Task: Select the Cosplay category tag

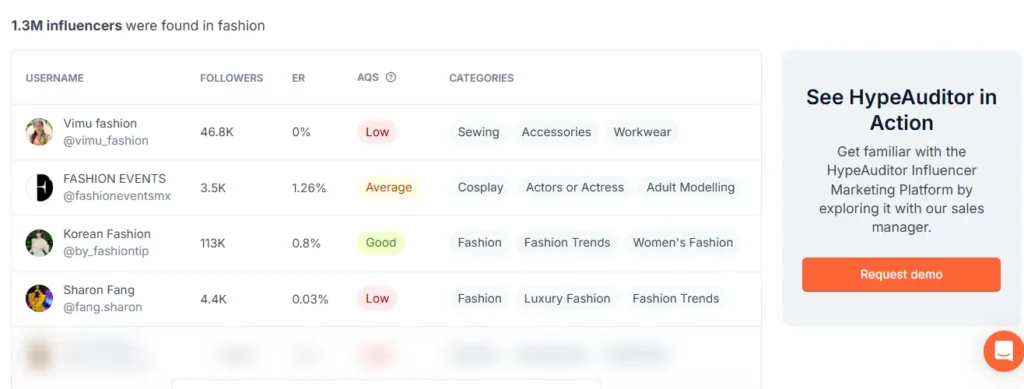Action: 480,187
